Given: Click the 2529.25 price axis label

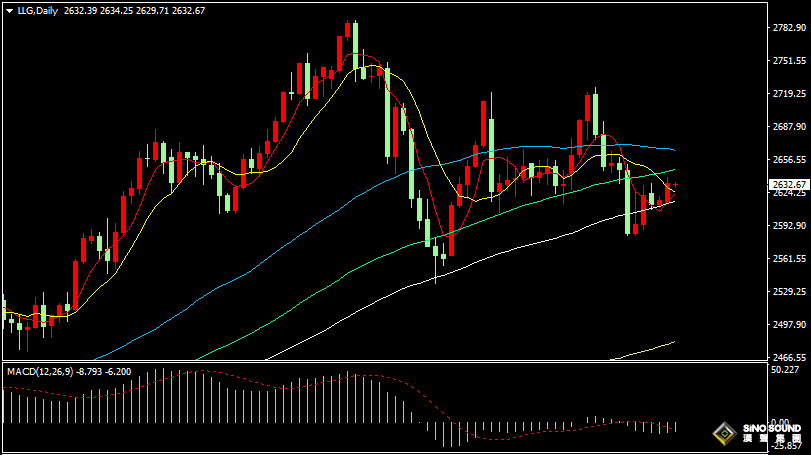Looking at the screenshot, I should point(789,292).
